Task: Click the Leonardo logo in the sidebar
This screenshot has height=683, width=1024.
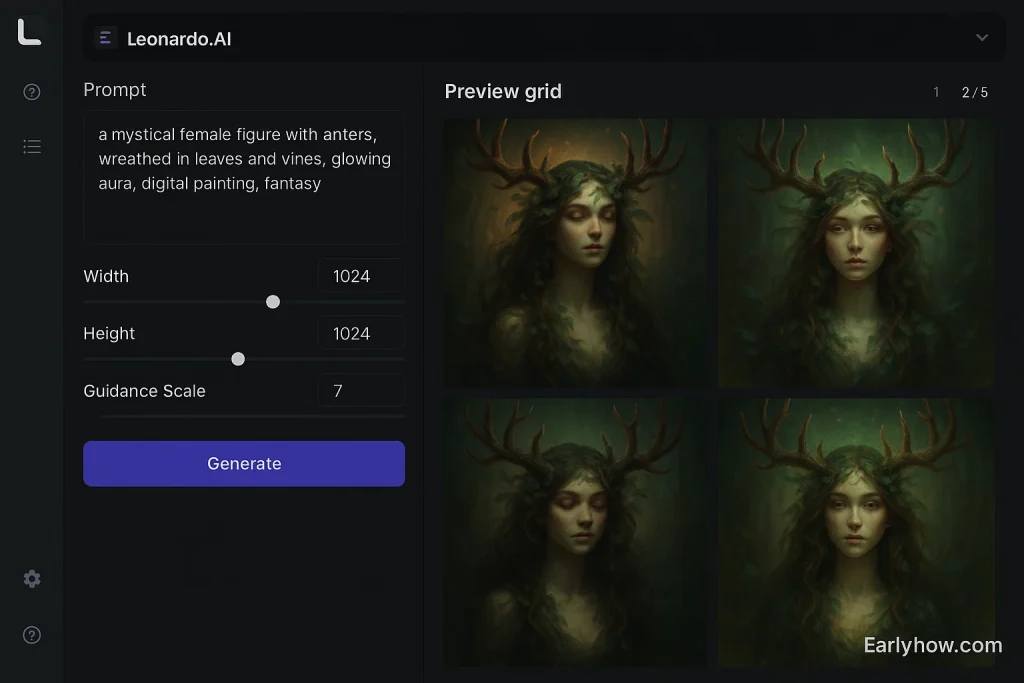Action: pos(30,32)
